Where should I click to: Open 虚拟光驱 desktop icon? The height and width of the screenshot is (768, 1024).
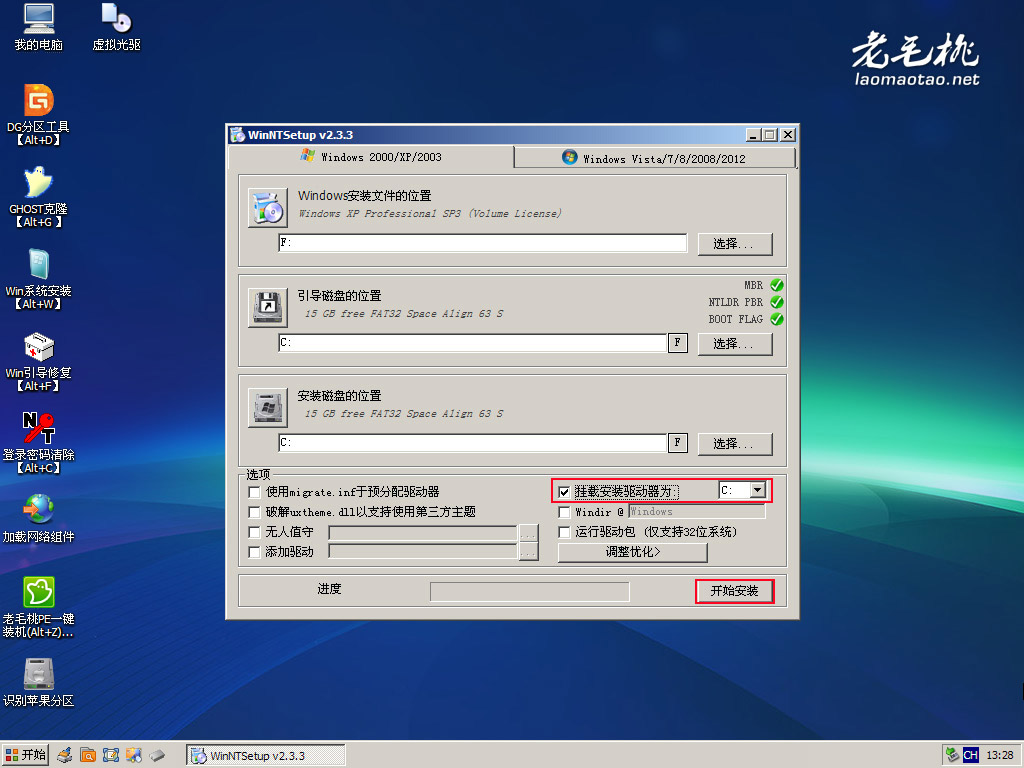click(116, 27)
